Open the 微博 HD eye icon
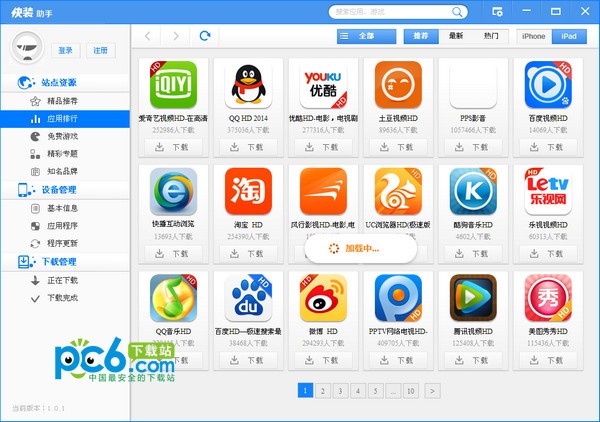 pos(323,298)
